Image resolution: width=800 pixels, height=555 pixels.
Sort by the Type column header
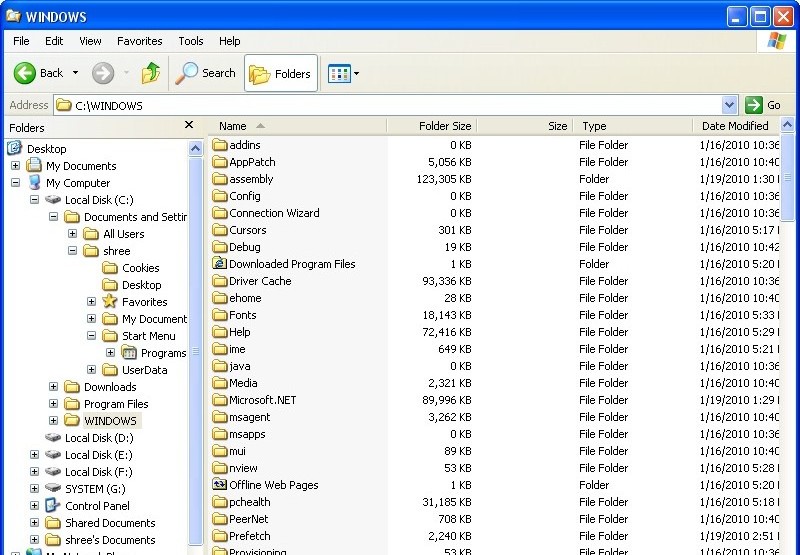633,126
